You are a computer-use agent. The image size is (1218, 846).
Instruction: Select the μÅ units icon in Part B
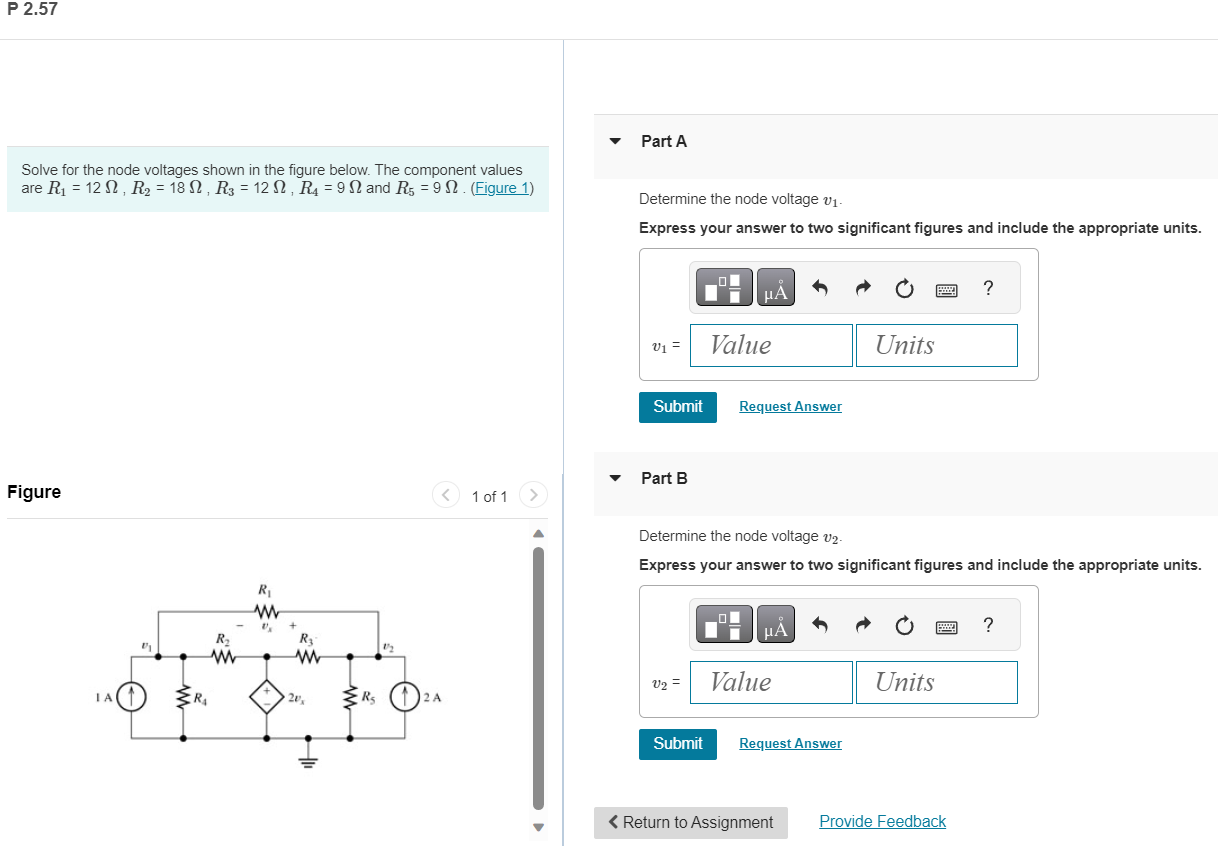pyautogui.click(x=775, y=624)
